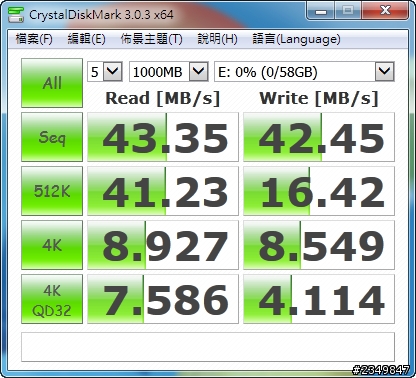Start the Seq benchmark test

point(52,137)
